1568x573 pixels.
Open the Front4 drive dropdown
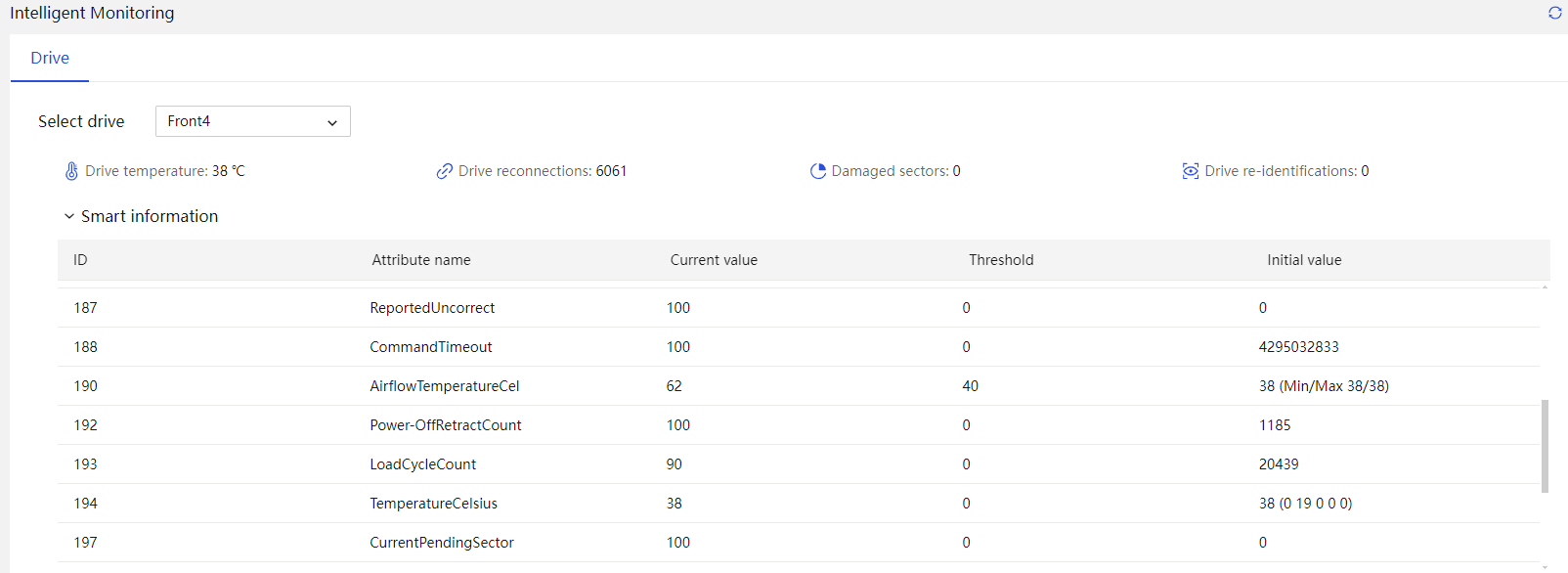pos(252,121)
